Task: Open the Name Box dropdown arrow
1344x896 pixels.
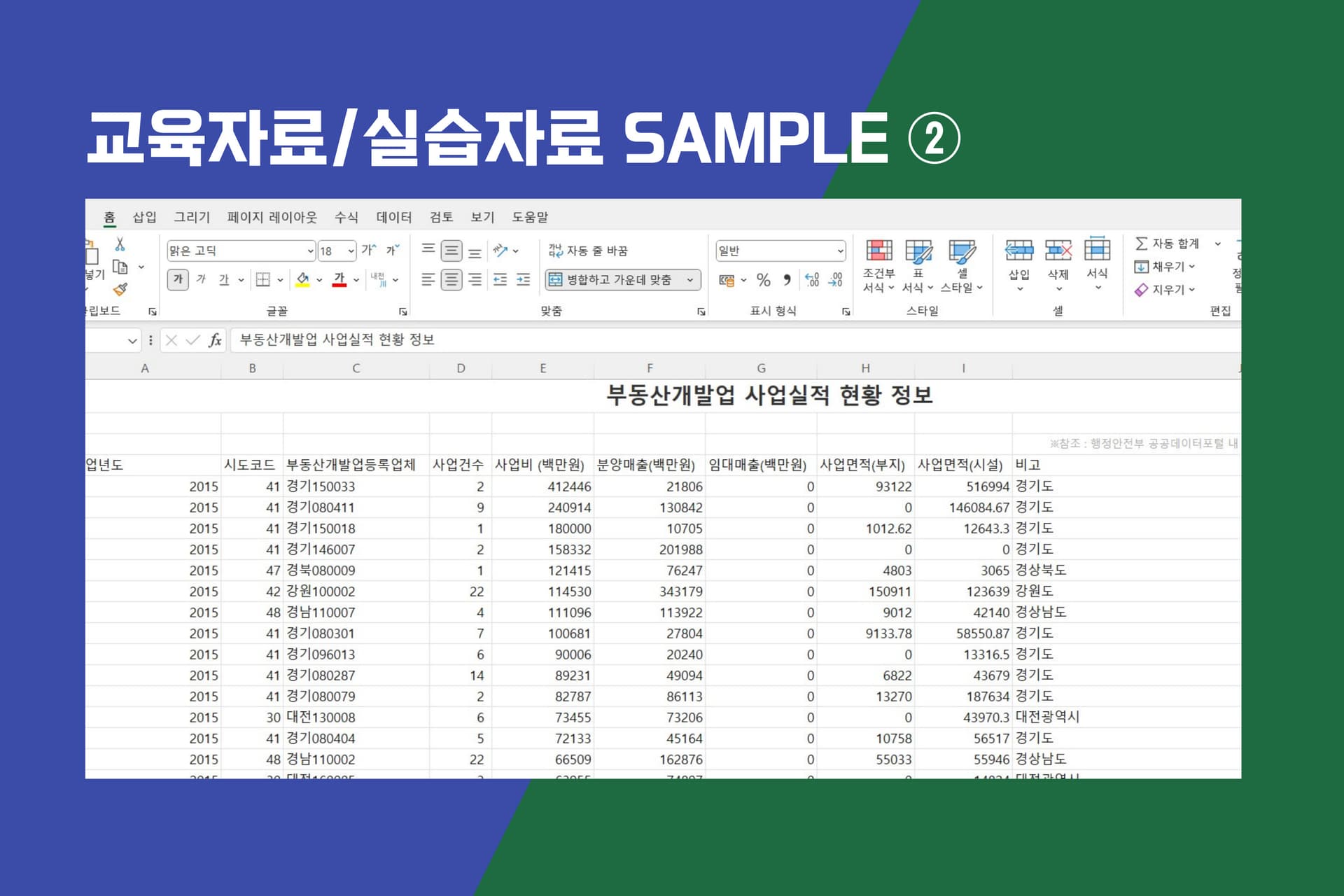Action: coord(132,341)
